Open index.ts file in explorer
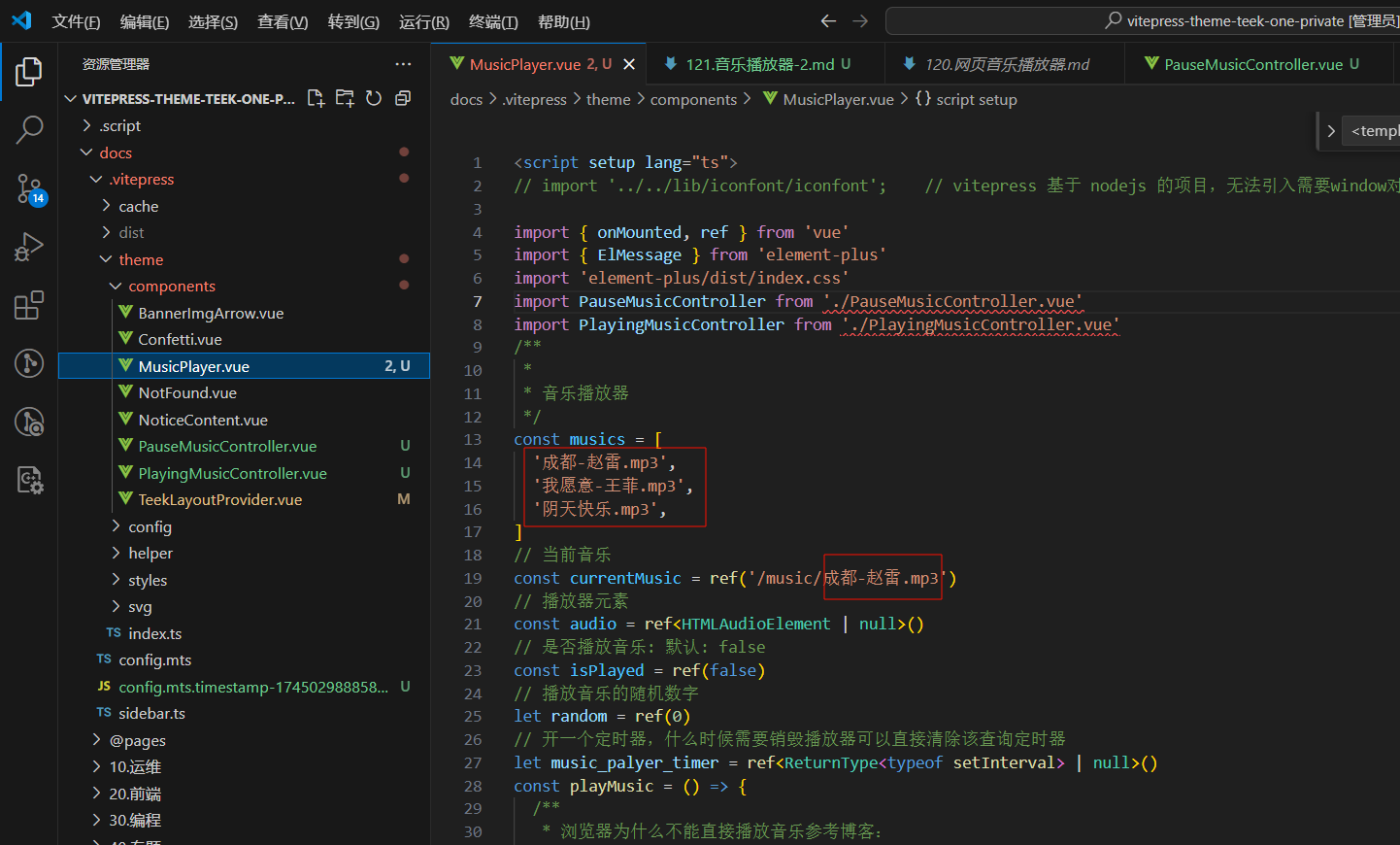1400x845 pixels. click(x=244, y=633)
